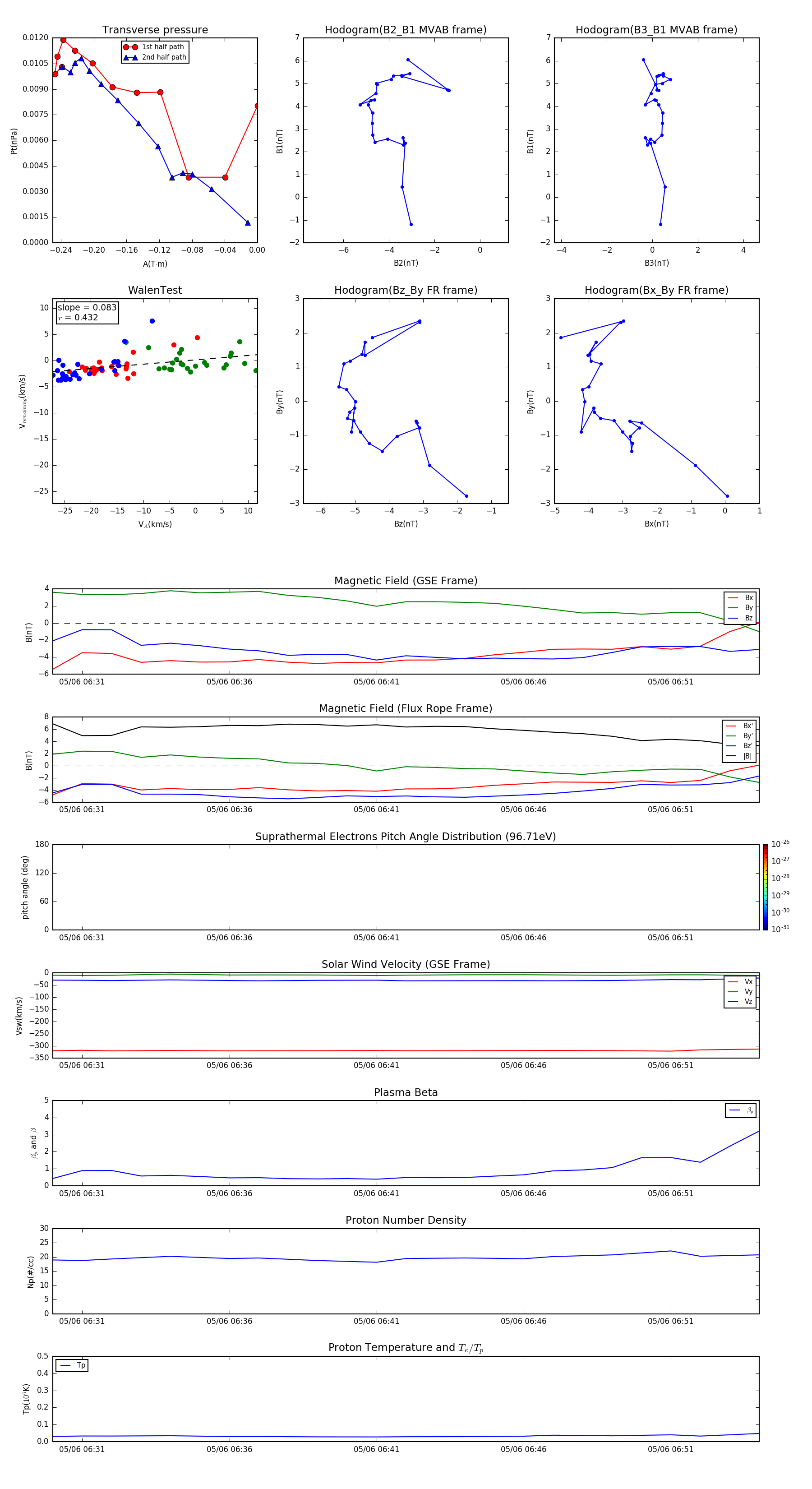812x1489 pixels.
Task: Click the 'Suprathermal Electrons Pitch Angle Distribution' title
Action: (406, 837)
